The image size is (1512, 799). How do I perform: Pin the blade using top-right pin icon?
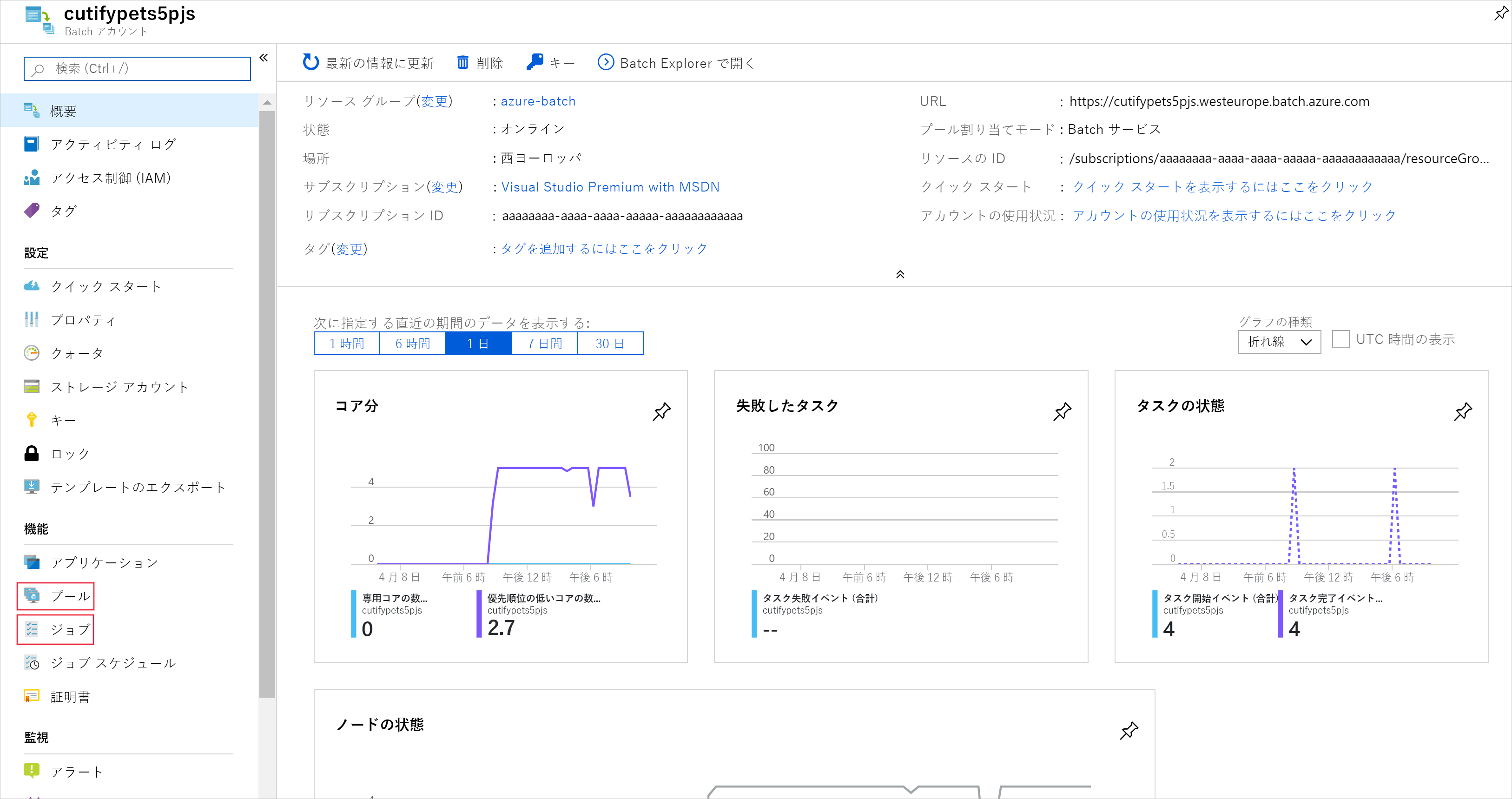click(1500, 13)
